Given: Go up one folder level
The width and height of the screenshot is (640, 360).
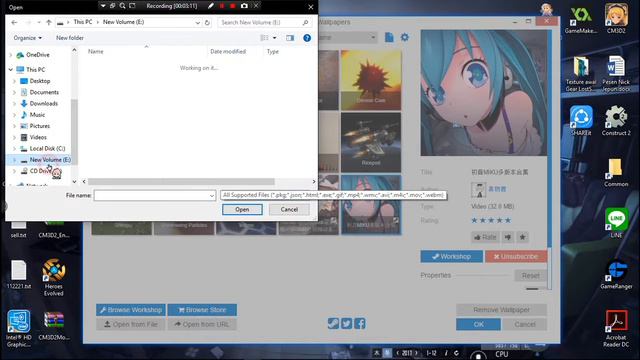Looking at the screenshot, I should point(49,22).
